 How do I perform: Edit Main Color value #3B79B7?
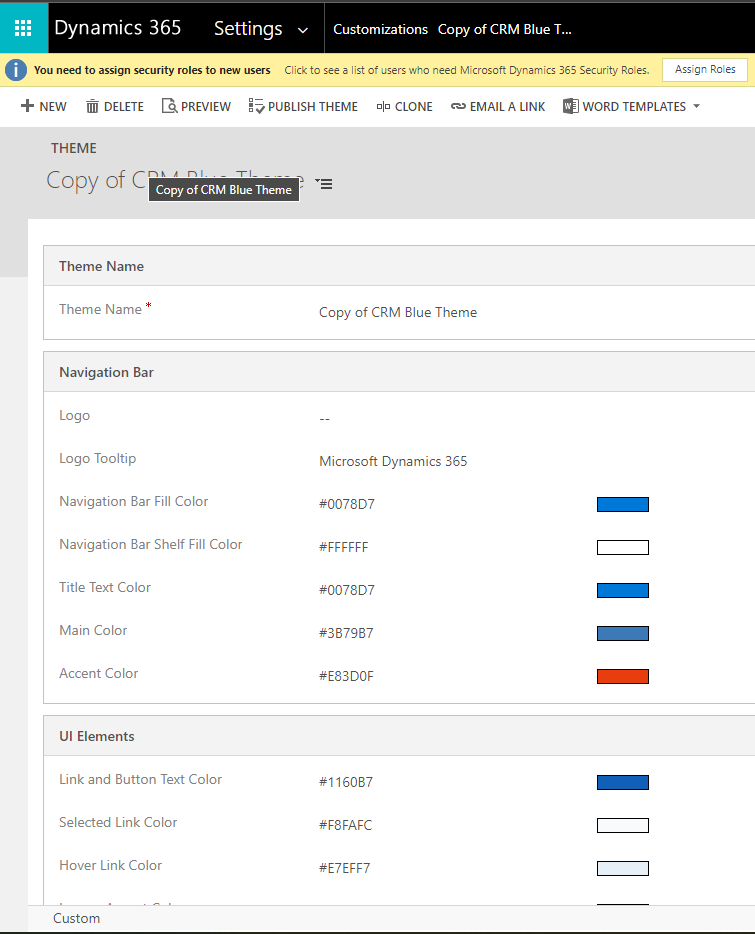tap(346, 633)
